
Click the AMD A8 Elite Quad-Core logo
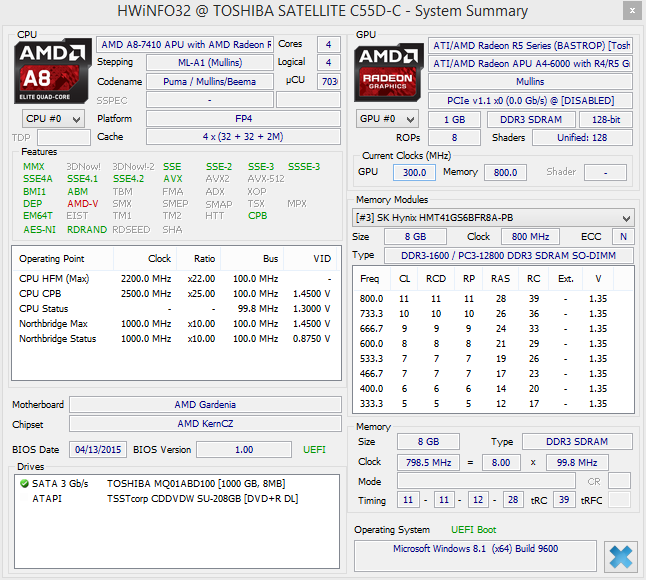(52, 71)
